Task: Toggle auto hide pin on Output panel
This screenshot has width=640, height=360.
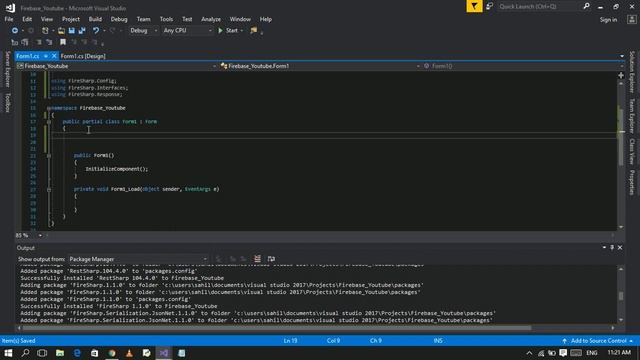Action: (x=612, y=248)
